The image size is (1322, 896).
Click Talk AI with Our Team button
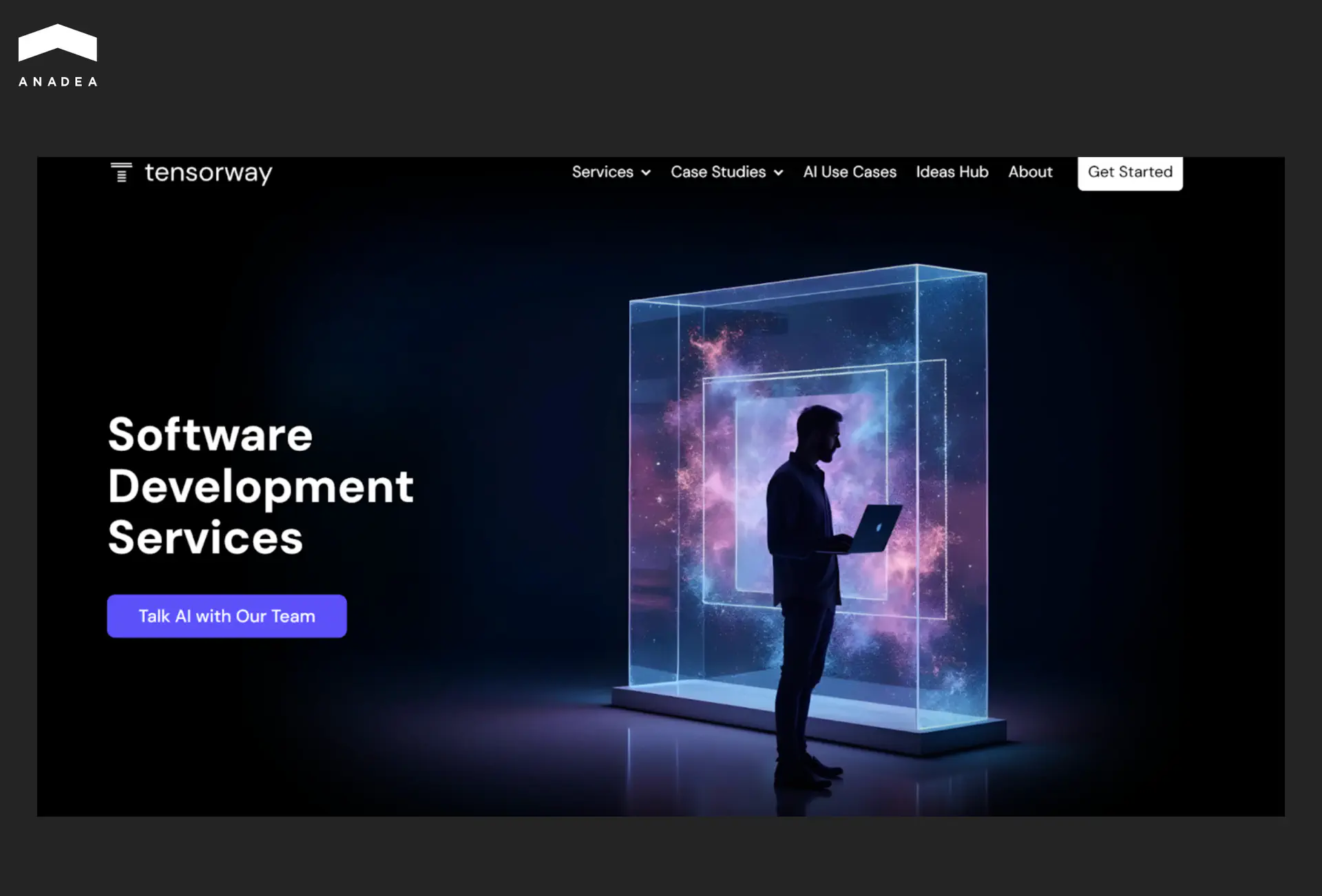pos(227,616)
